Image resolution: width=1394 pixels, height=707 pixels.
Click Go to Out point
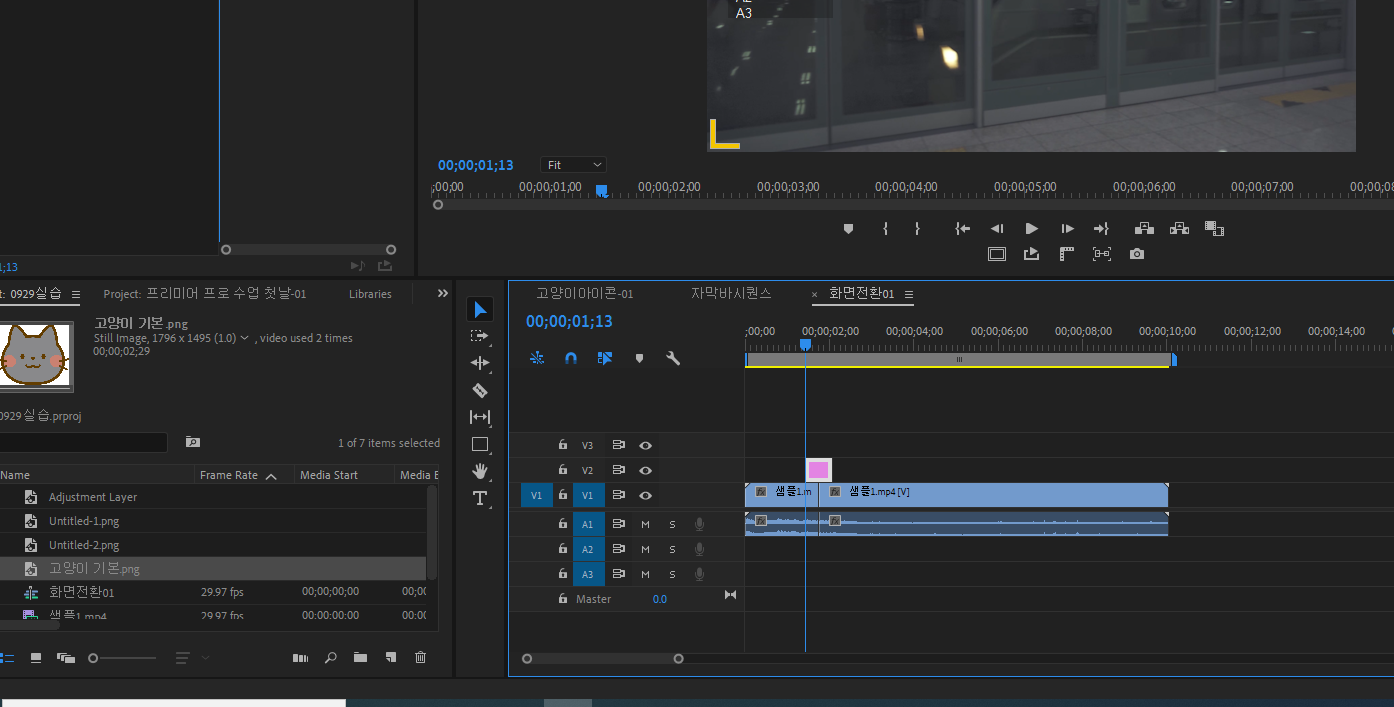pyautogui.click(x=1101, y=229)
